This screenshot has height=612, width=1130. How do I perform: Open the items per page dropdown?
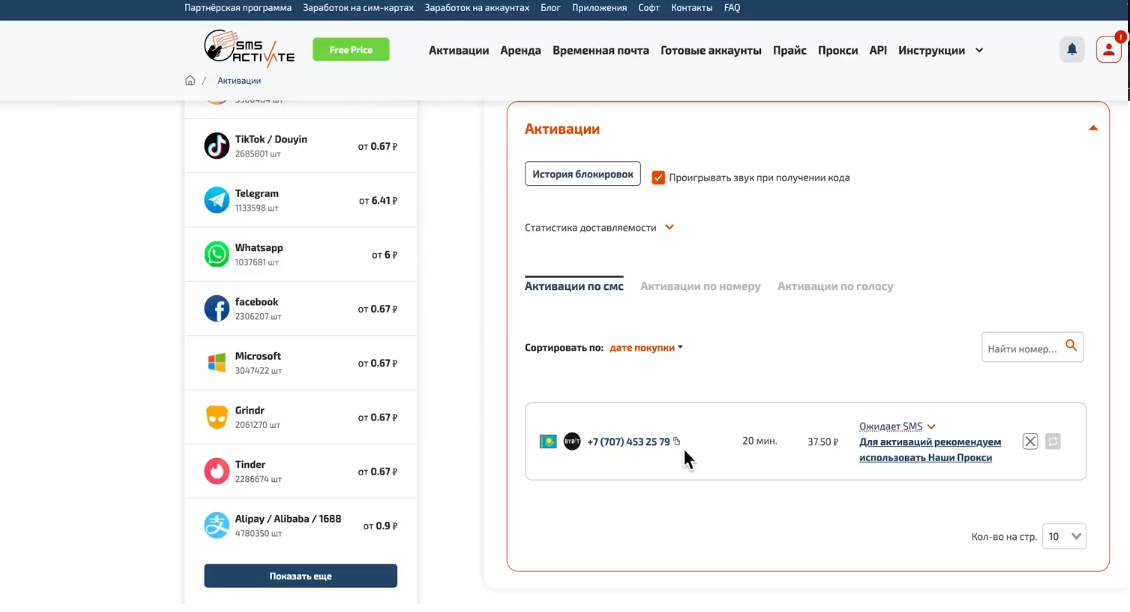[1064, 536]
